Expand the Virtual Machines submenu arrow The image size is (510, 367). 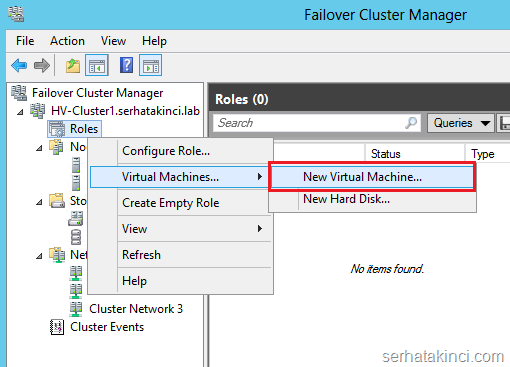(x=260, y=177)
